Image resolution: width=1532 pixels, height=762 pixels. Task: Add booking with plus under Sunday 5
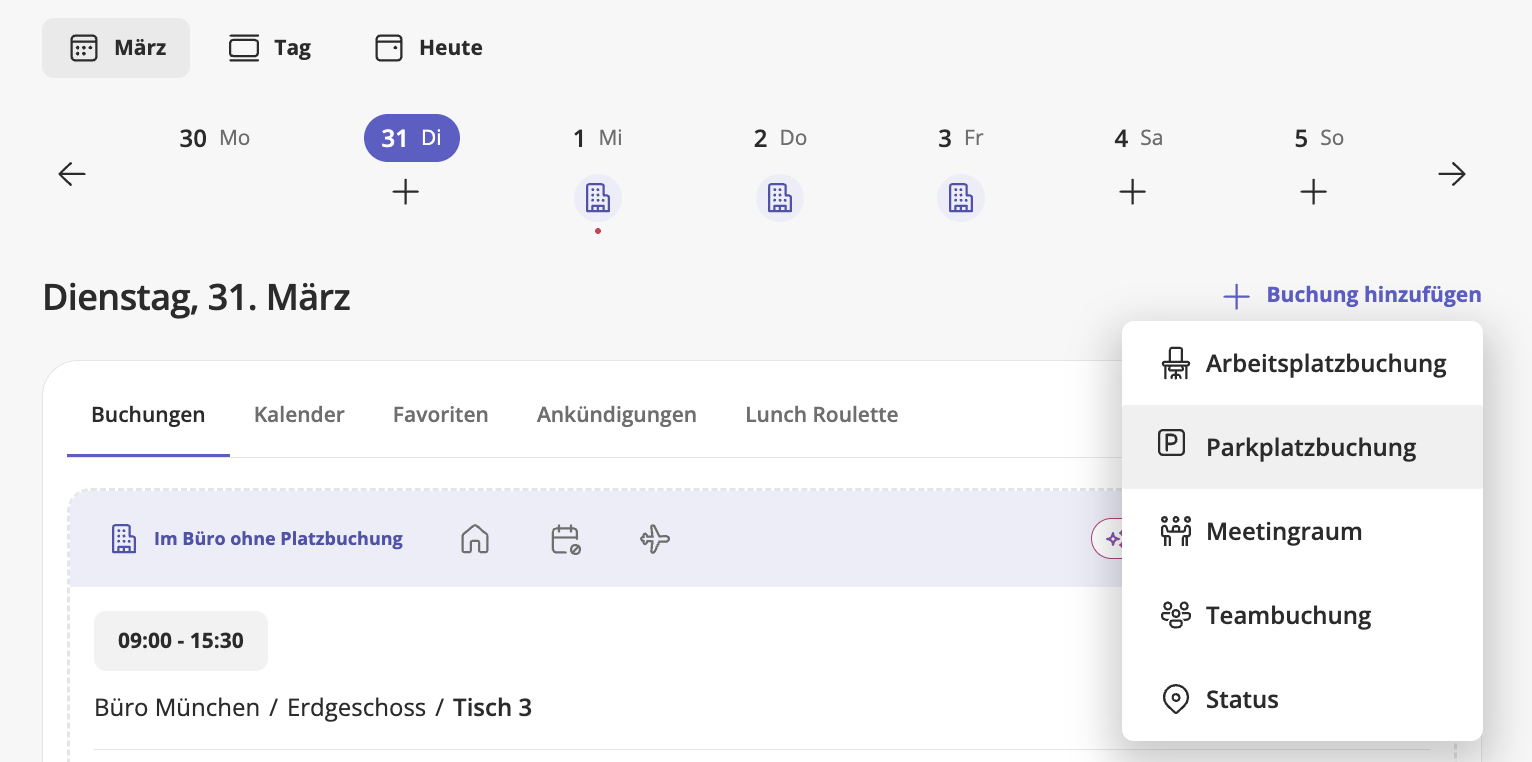pos(1313,192)
